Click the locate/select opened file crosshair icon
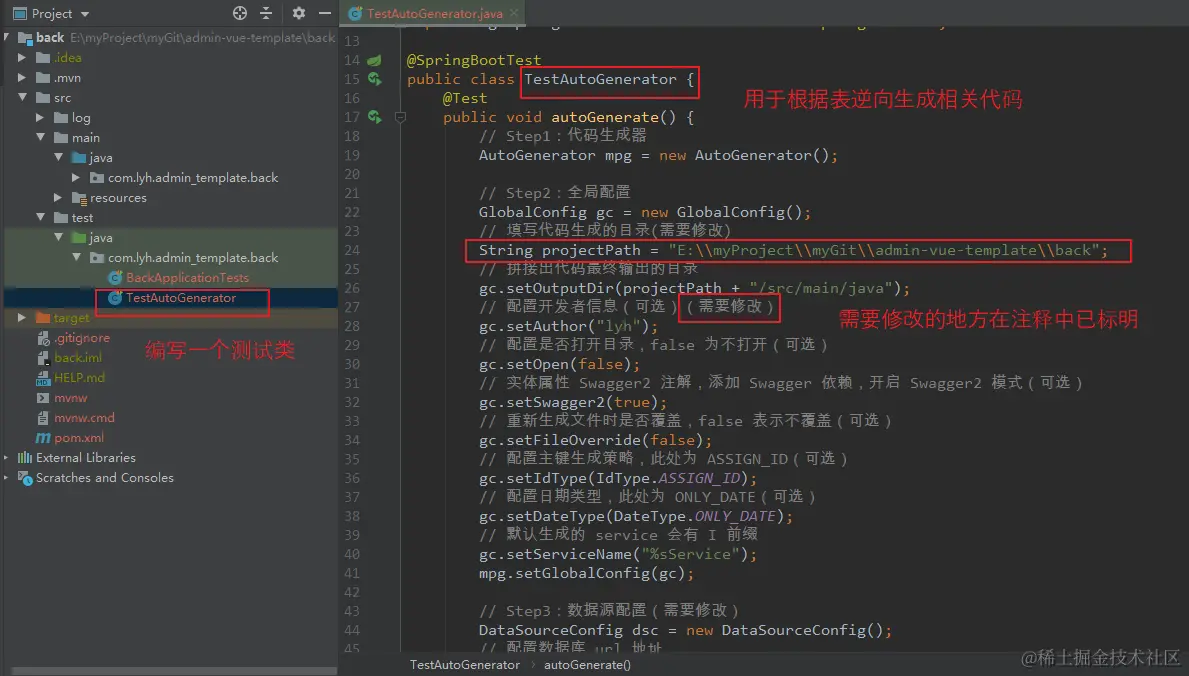The image size is (1189, 676). pyautogui.click(x=240, y=13)
